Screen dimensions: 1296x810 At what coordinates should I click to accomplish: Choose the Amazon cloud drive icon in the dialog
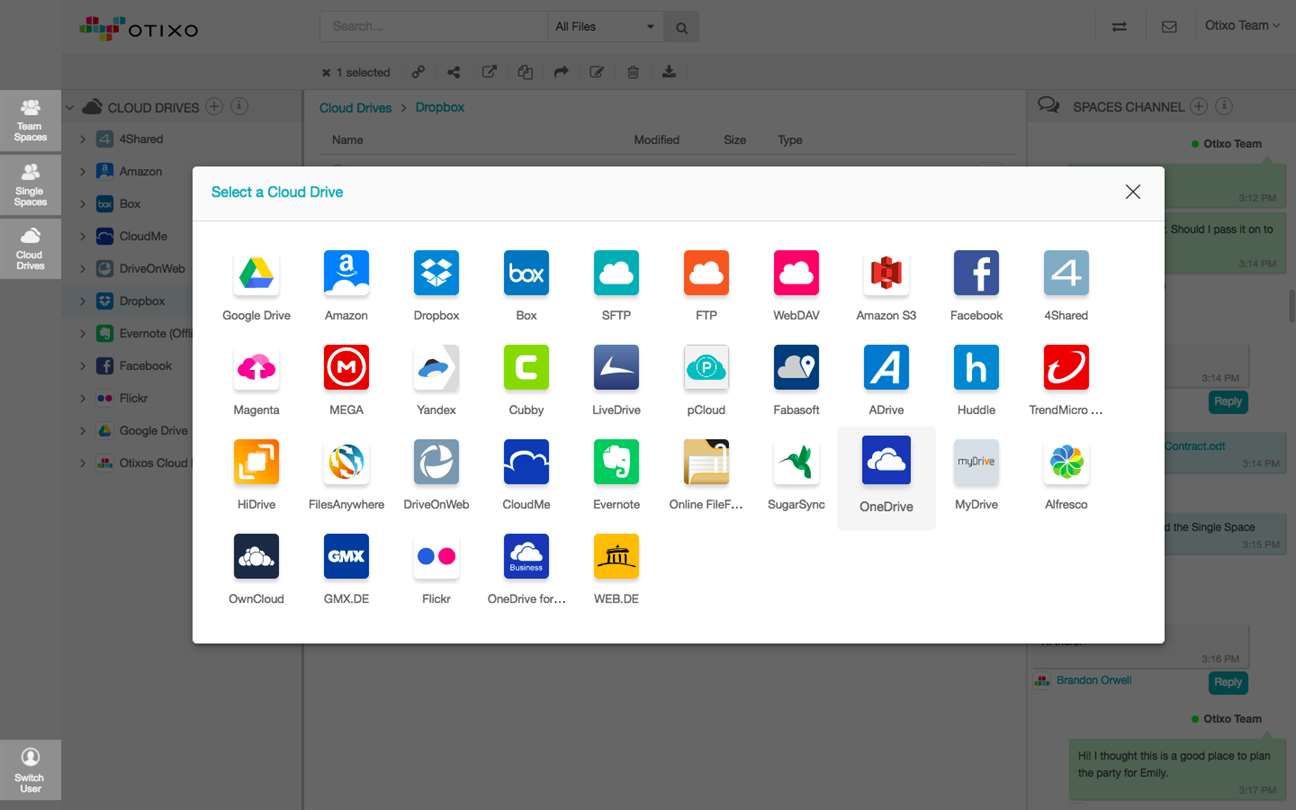coord(346,273)
